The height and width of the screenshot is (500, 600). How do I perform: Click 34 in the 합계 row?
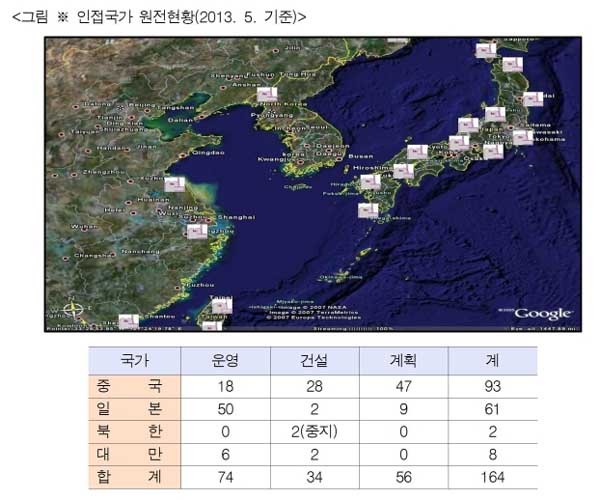pos(314,477)
